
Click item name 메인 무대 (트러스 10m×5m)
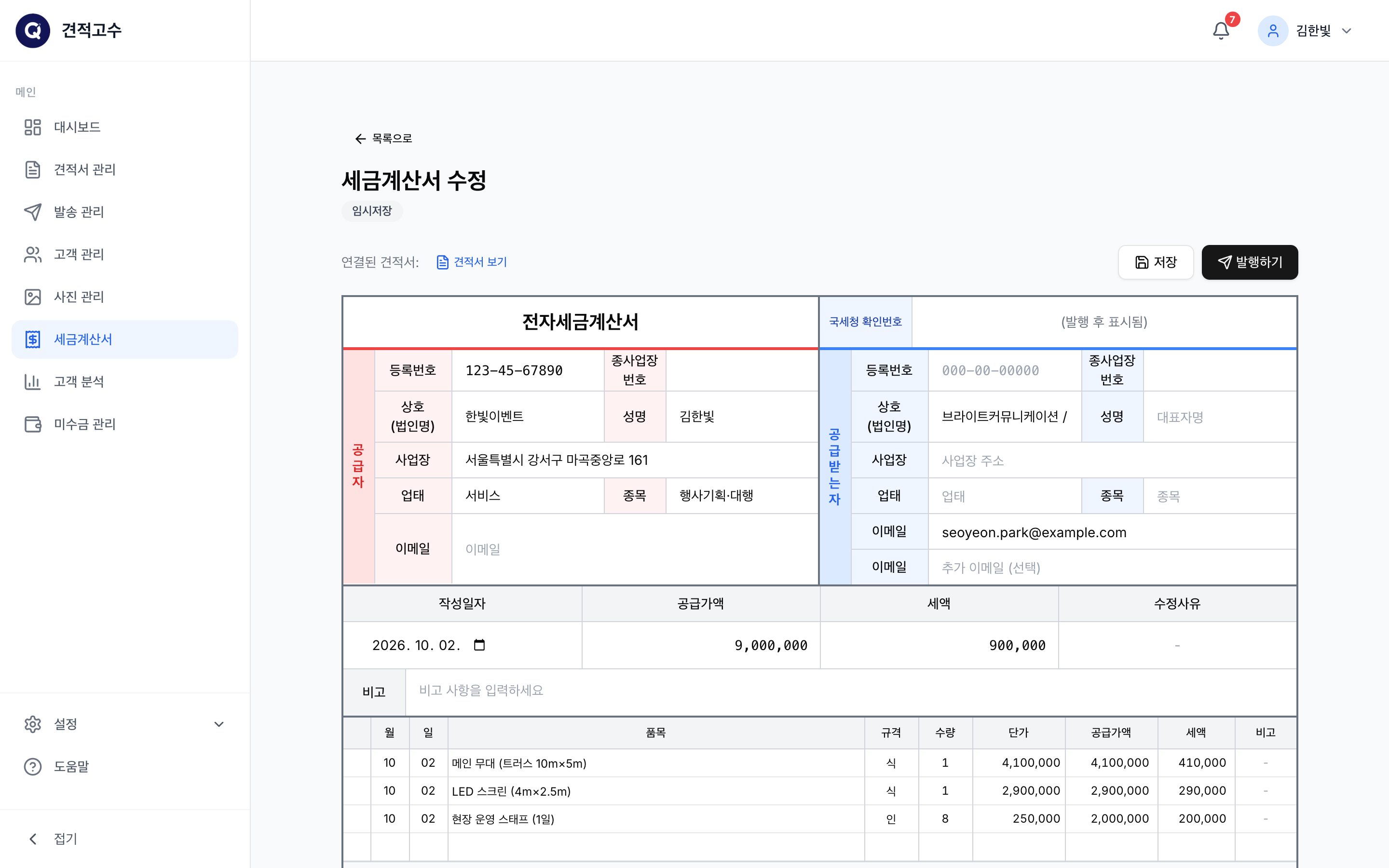point(519,763)
